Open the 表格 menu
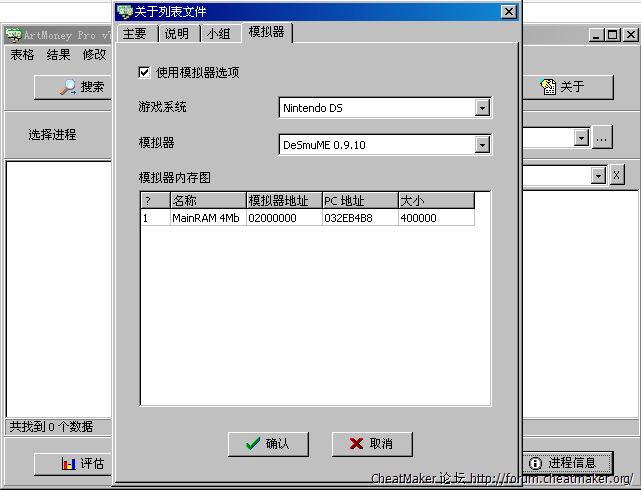 coord(22,55)
